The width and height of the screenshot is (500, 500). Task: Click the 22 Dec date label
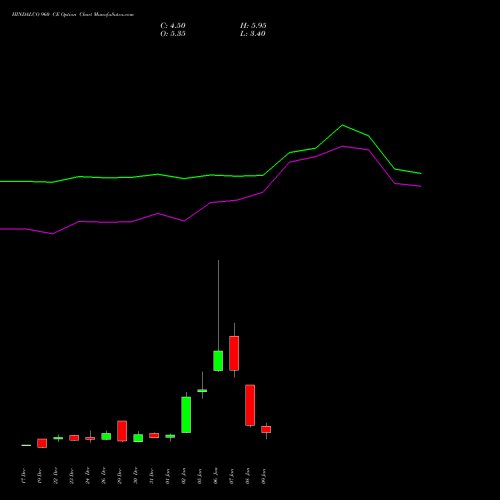pyautogui.click(x=56, y=476)
